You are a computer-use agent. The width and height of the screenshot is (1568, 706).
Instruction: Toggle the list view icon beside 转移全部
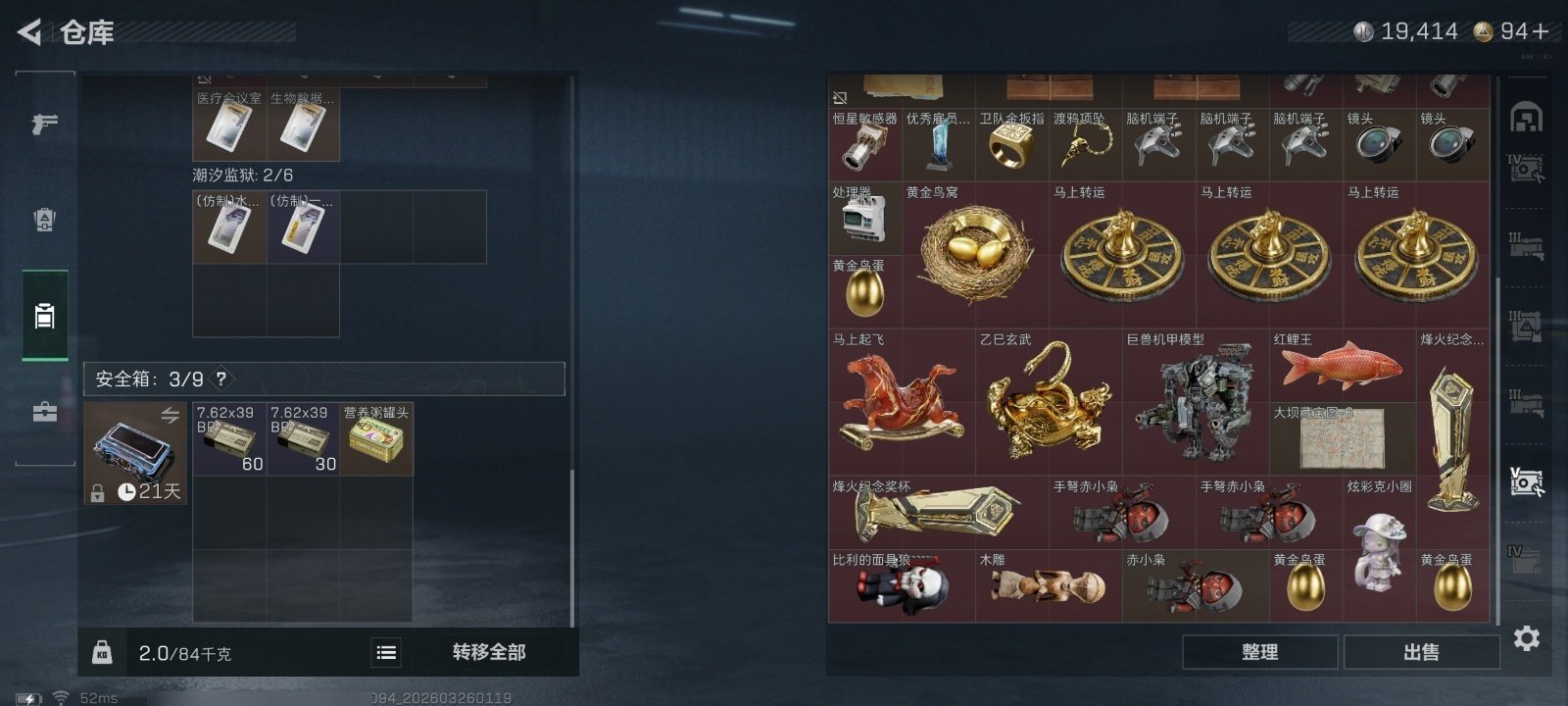(386, 652)
